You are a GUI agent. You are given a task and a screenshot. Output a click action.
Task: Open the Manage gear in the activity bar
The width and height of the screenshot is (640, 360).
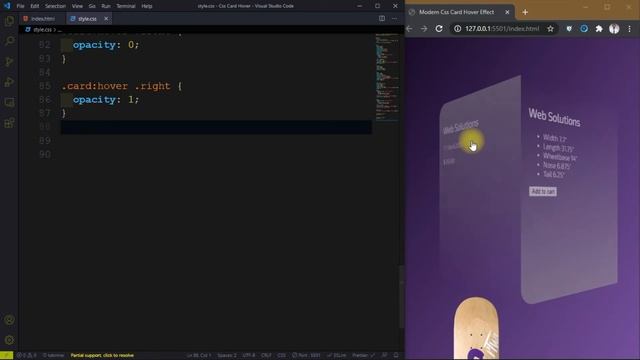point(9,340)
